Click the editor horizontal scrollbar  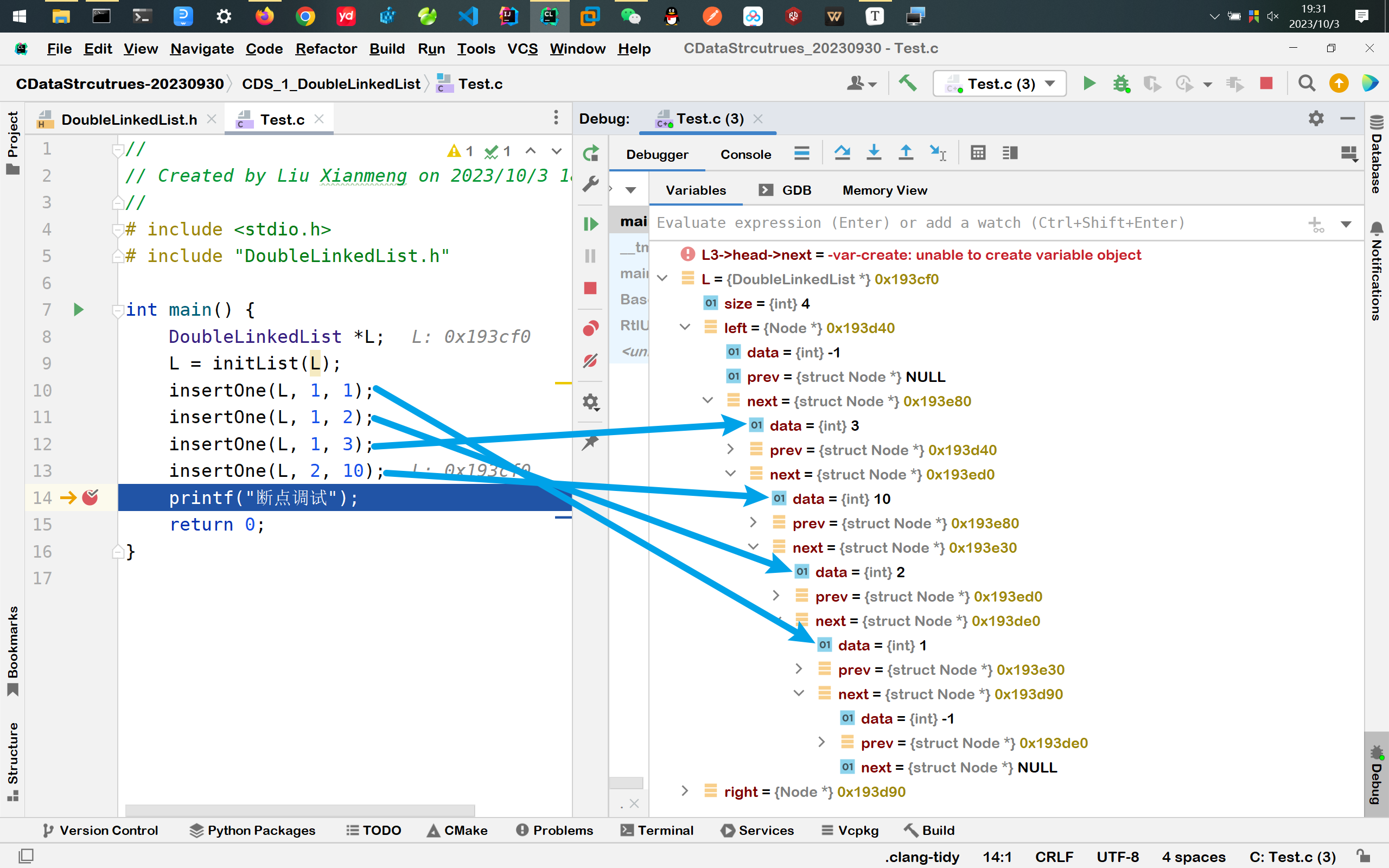pos(300,810)
